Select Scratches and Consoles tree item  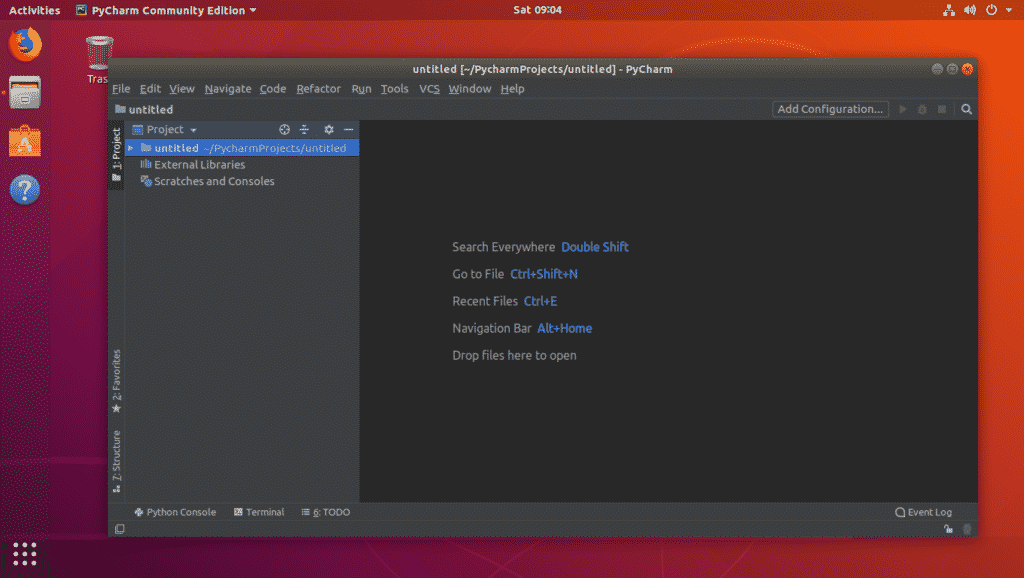[x=213, y=182]
